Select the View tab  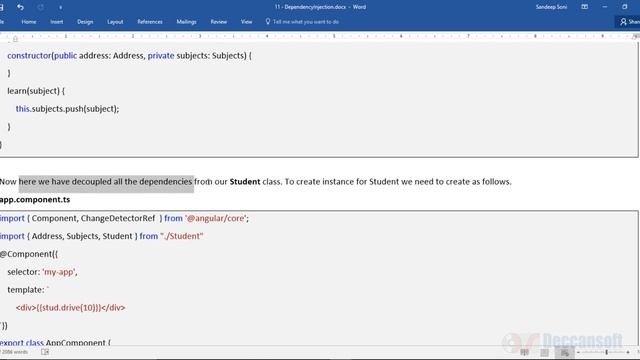pyautogui.click(x=246, y=22)
